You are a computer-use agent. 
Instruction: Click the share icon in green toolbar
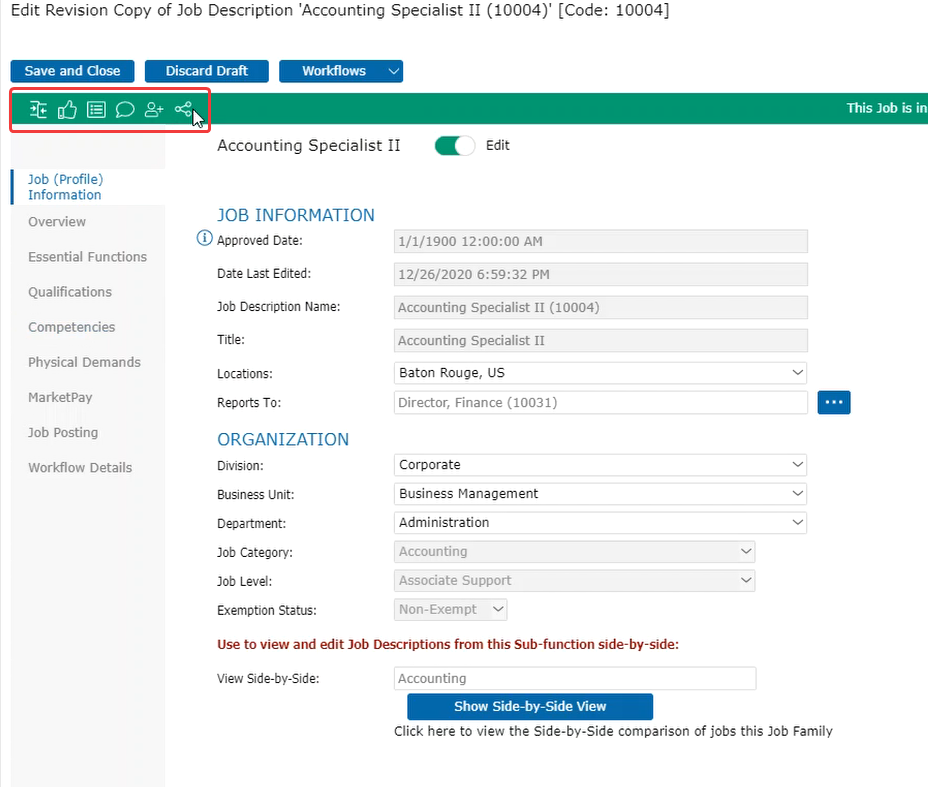183,110
